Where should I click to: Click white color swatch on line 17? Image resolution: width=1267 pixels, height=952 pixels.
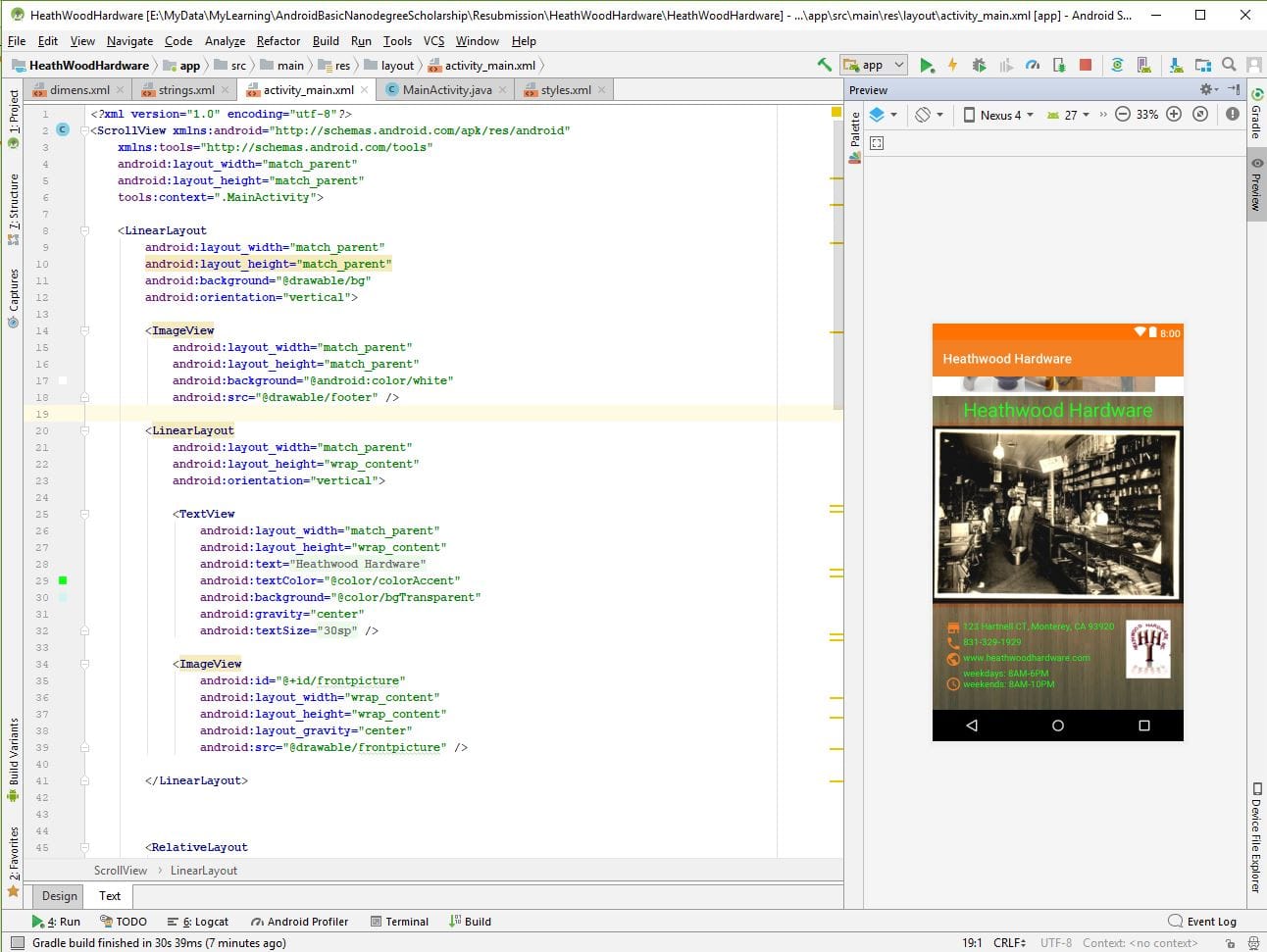63,380
